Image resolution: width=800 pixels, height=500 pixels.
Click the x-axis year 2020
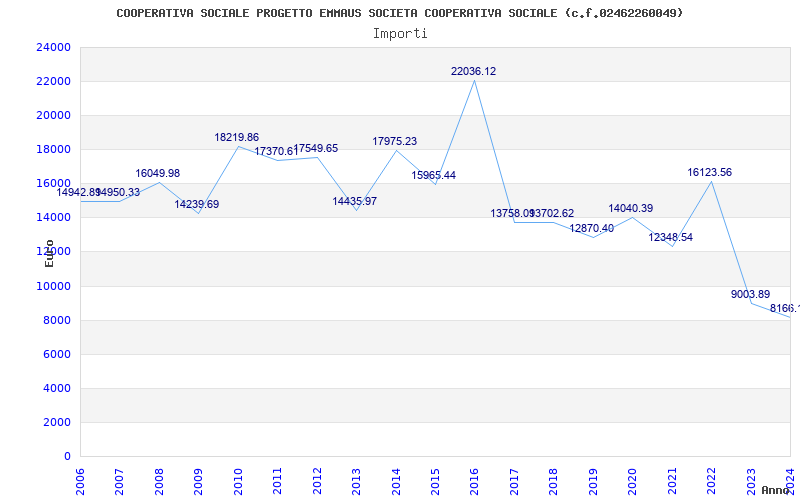click(x=633, y=481)
